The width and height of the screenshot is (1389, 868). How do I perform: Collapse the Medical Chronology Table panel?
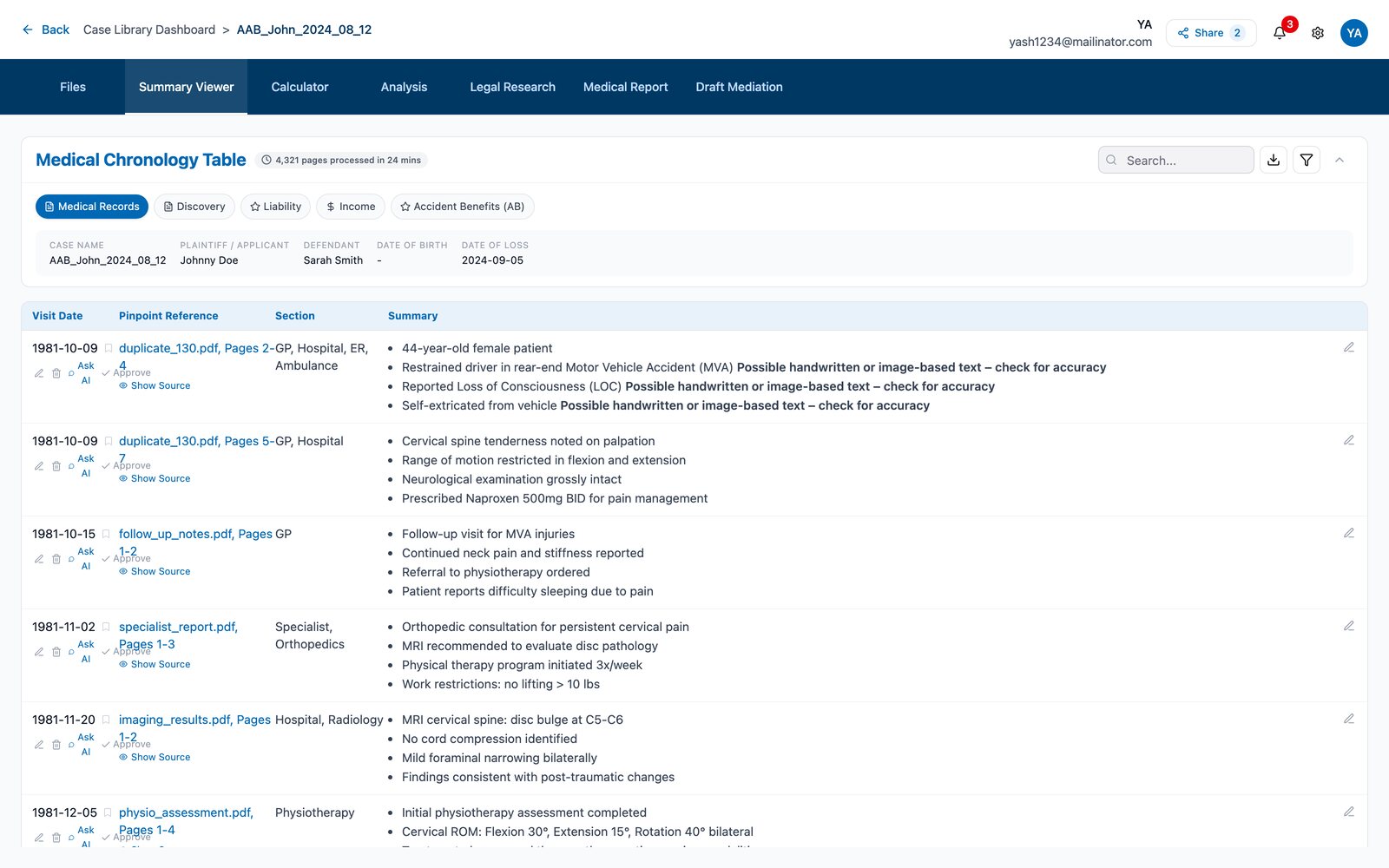(x=1340, y=160)
